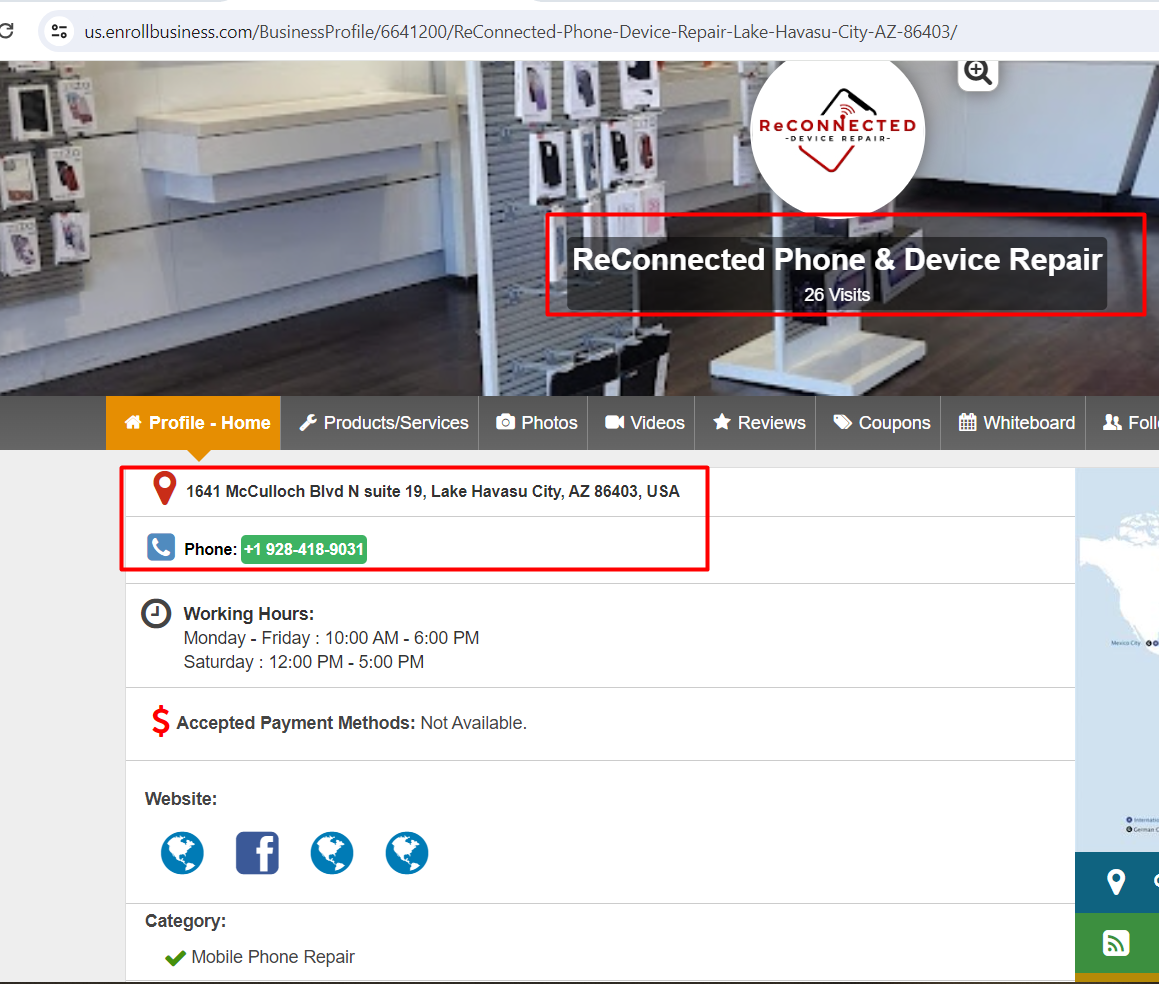The height and width of the screenshot is (984, 1159).
Task: Select the URL in the address bar
Action: click(520, 32)
